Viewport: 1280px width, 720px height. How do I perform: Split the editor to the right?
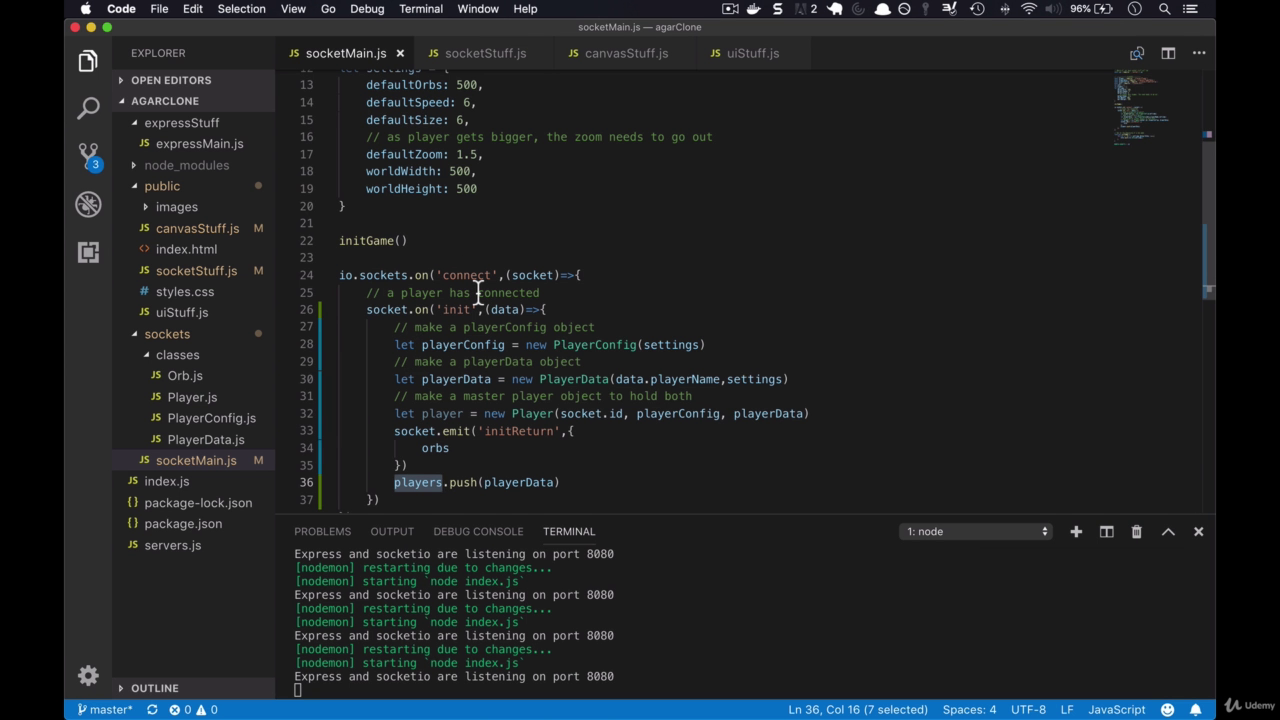[x=1168, y=53]
